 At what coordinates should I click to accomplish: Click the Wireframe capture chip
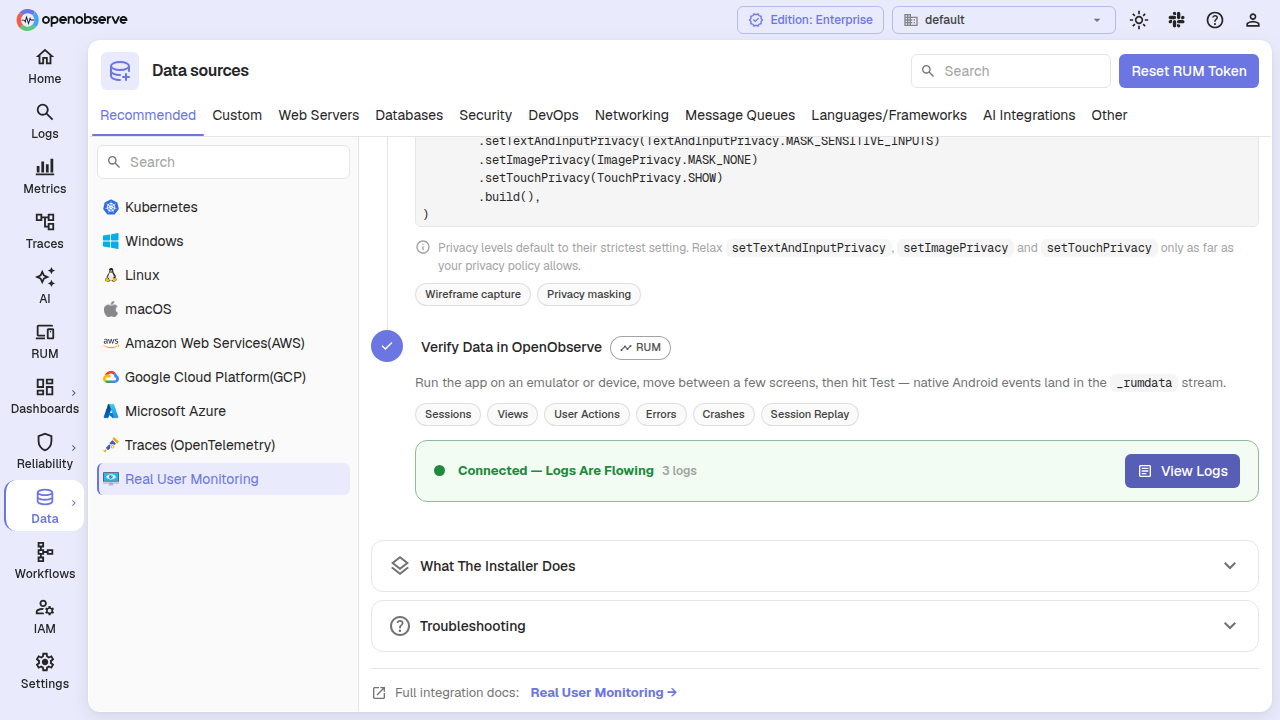(473, 294)
